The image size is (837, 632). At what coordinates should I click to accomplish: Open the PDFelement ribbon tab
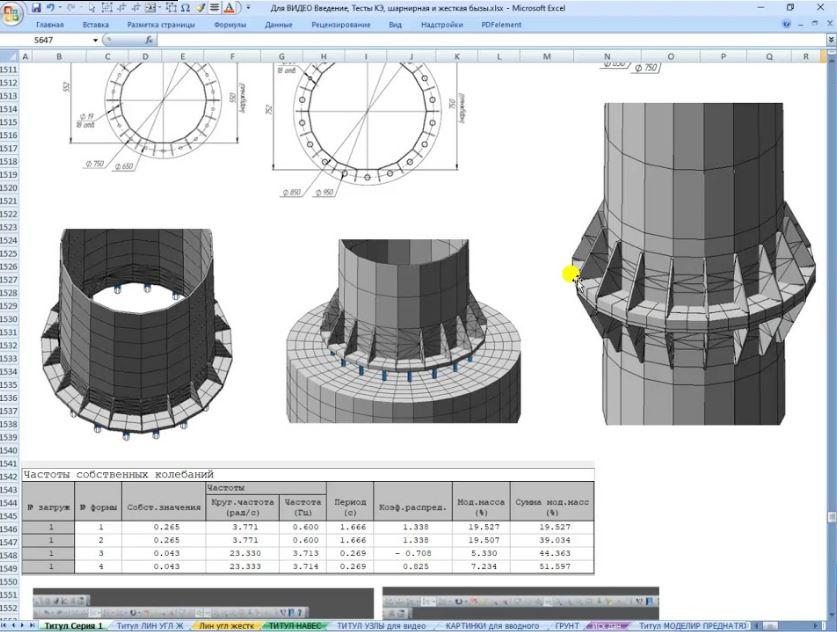[x=501, y=24]
